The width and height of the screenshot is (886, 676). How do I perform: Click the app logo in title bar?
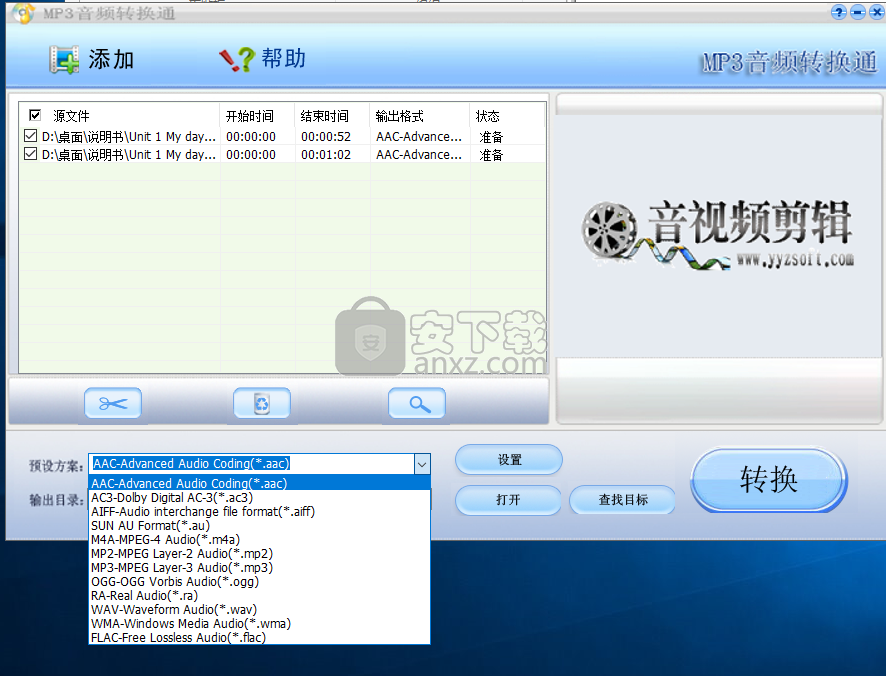[24, 12]
